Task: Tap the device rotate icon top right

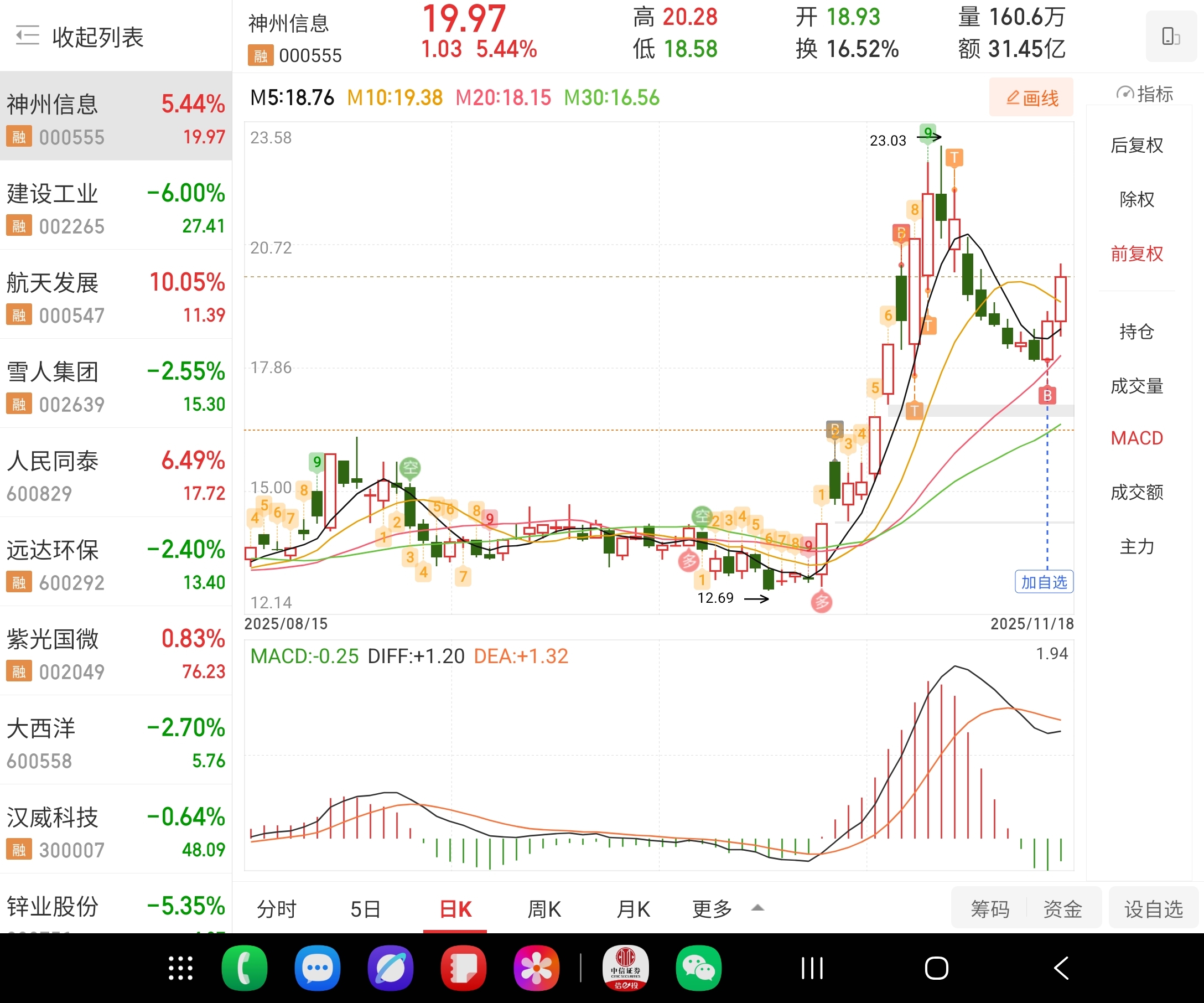Action: click(1170, 36)
